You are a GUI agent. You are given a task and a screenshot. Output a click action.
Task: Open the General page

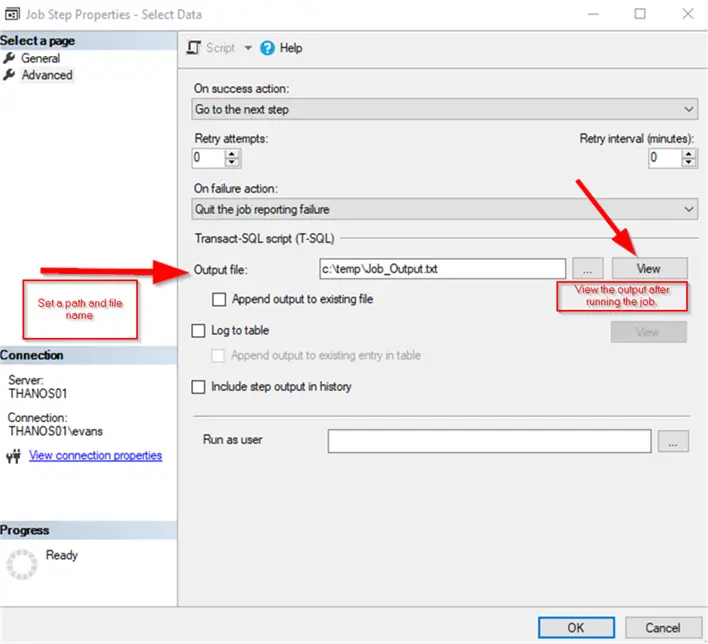(x=40, y=58)
